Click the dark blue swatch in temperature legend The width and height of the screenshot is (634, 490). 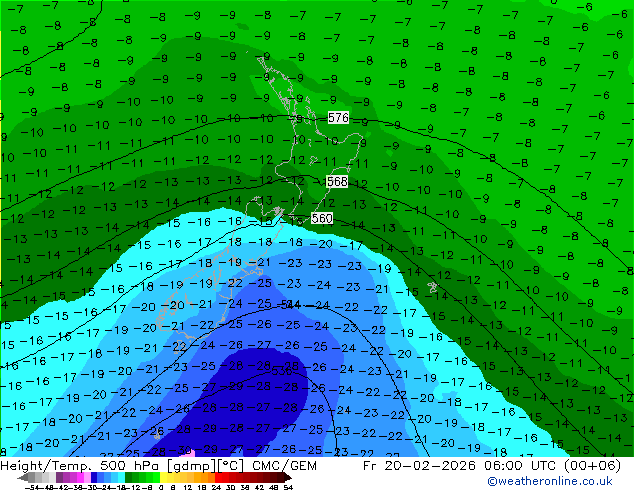click(x=94, y=477)
